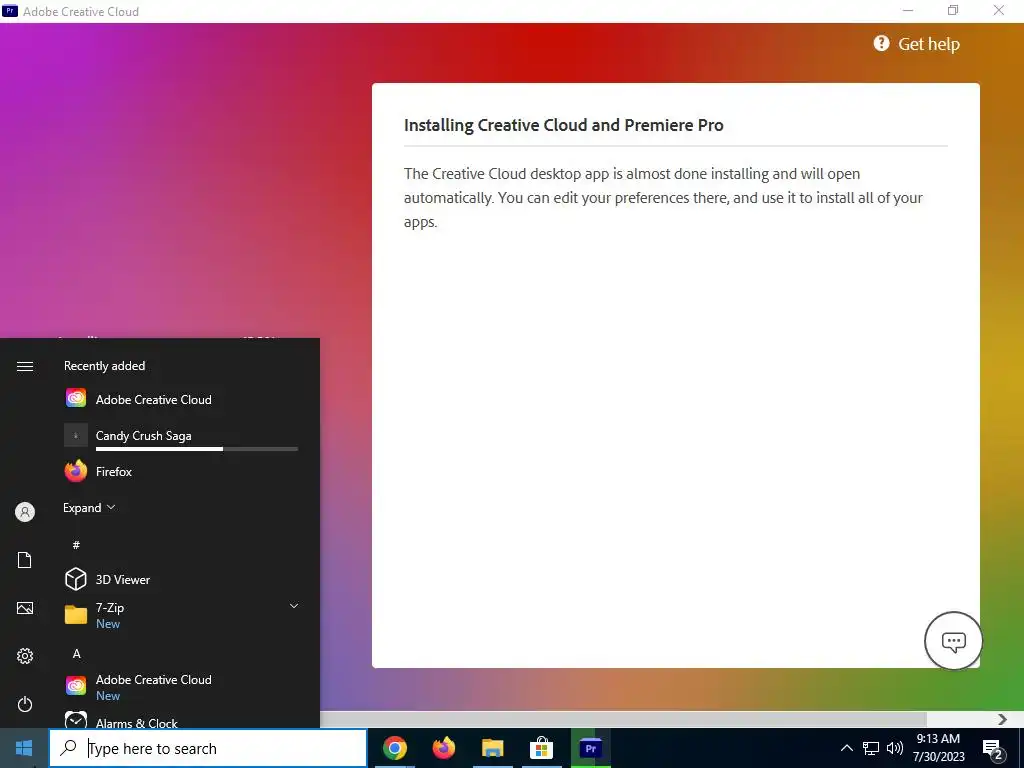Open Documents from Start sidebar

tap(25, 560)
